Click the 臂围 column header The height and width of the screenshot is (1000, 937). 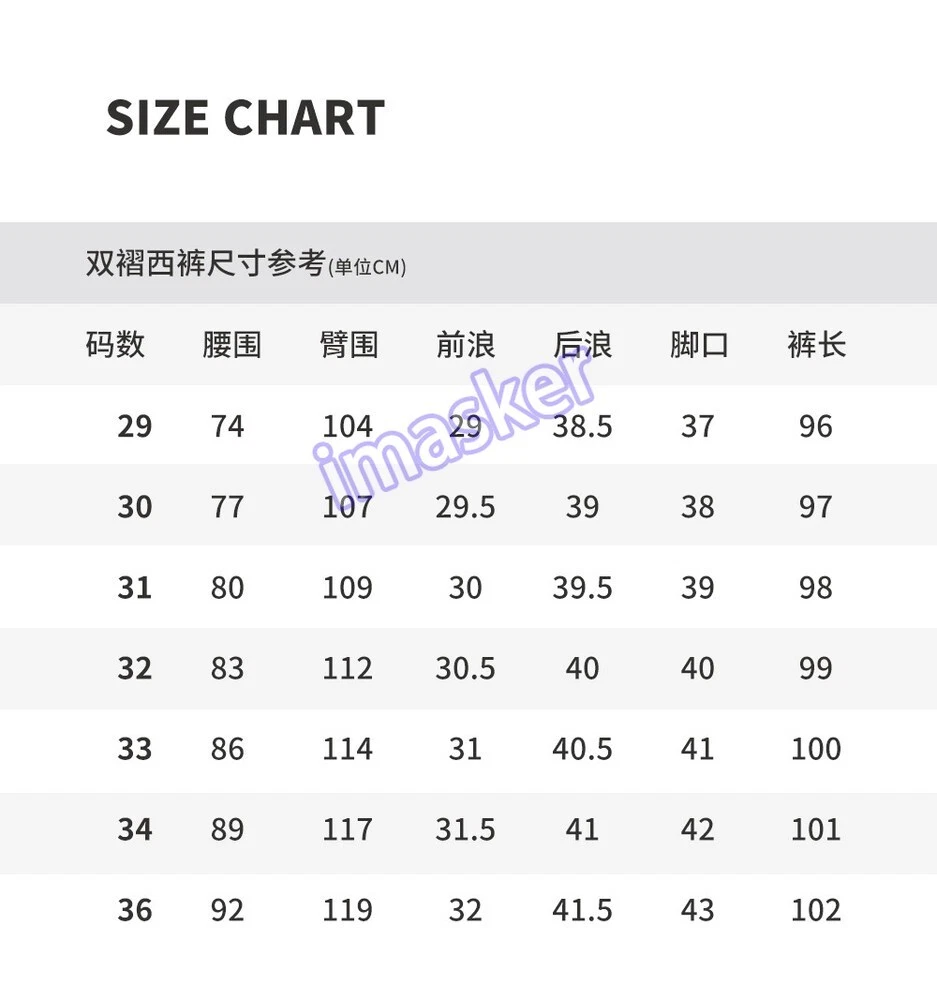coord(349,345)
